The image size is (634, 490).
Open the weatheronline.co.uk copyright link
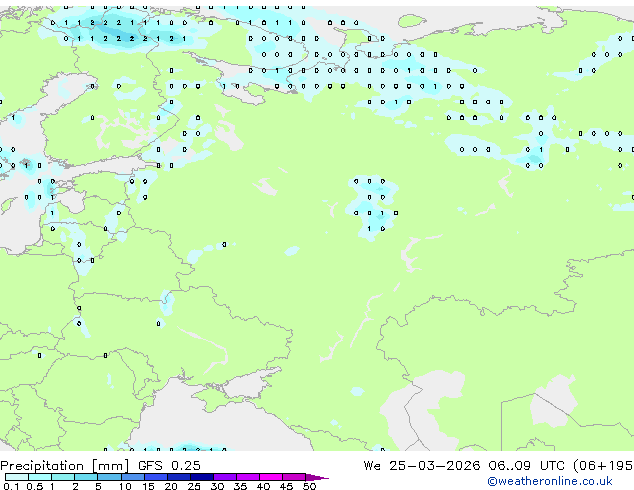tap(550, 481)
